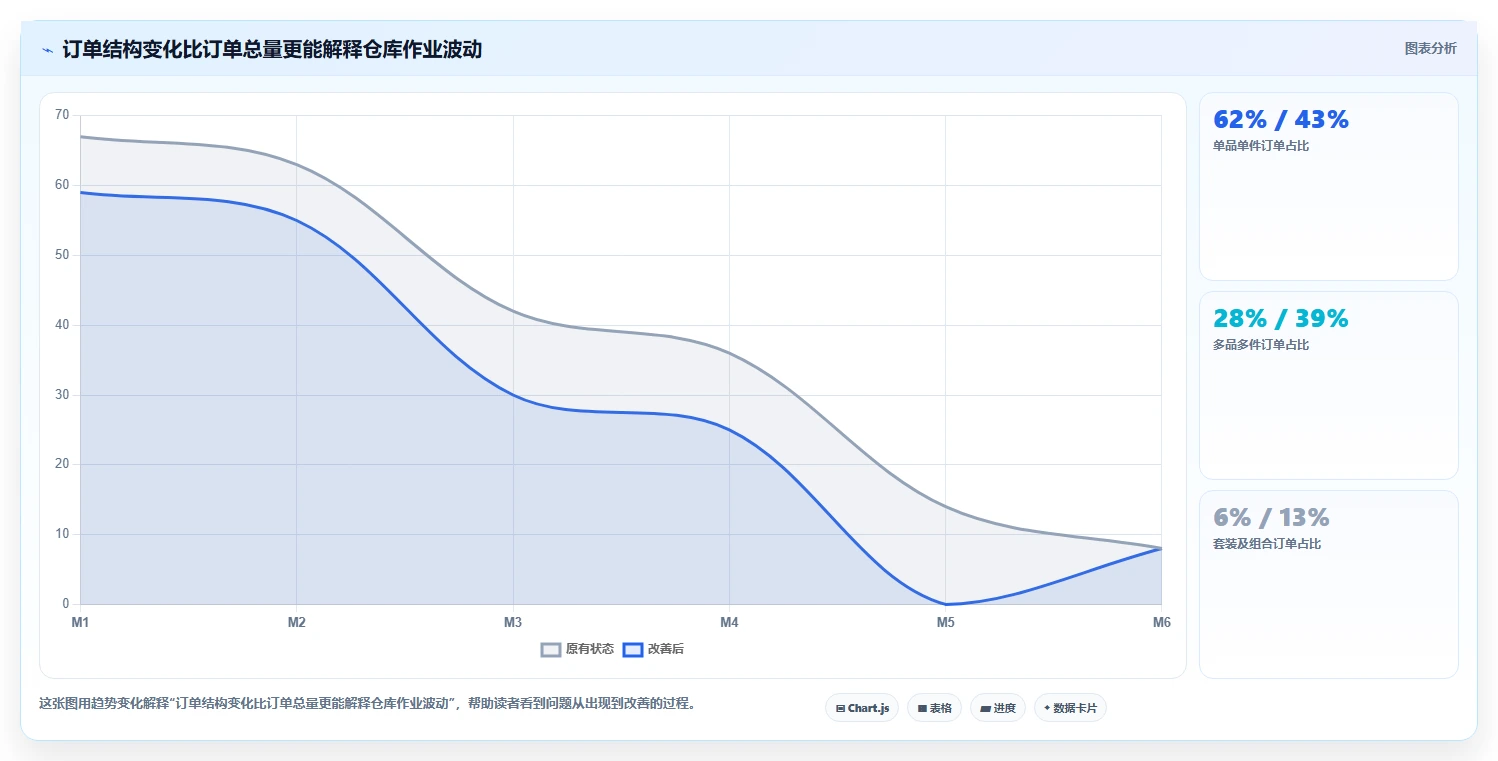Click the M6 x-axis label
Screen dimensions: 1498x761
[x=1161, y=623]
